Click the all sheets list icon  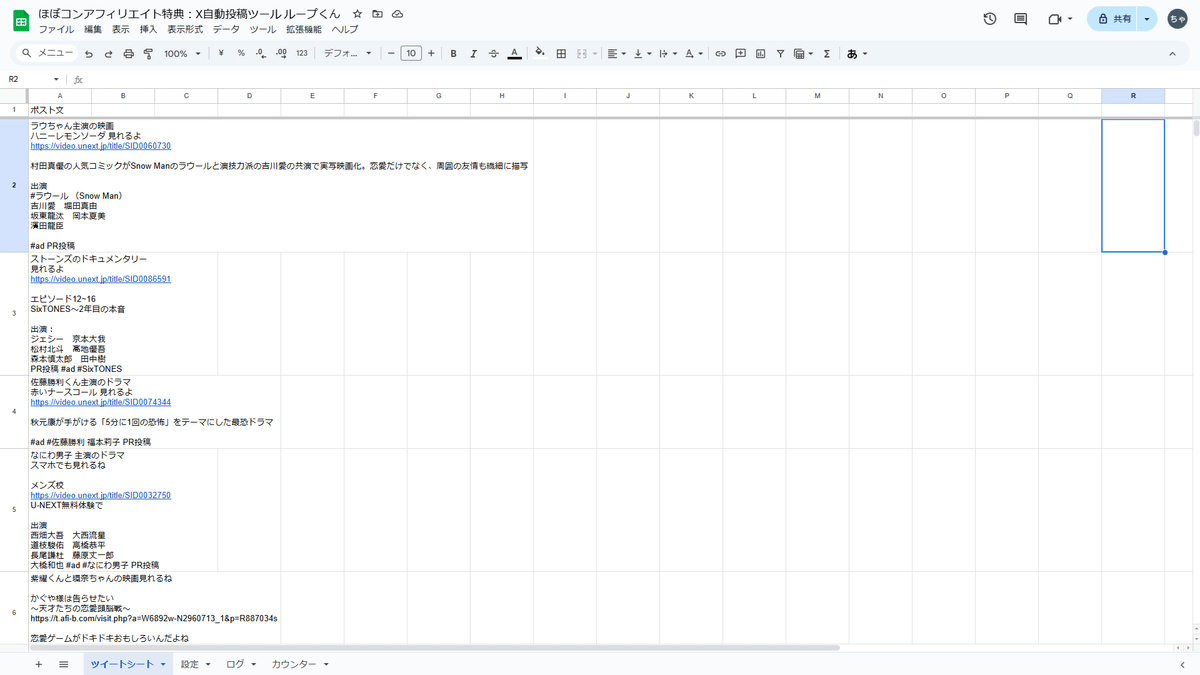pyautogui.click(x=64, y=664)
